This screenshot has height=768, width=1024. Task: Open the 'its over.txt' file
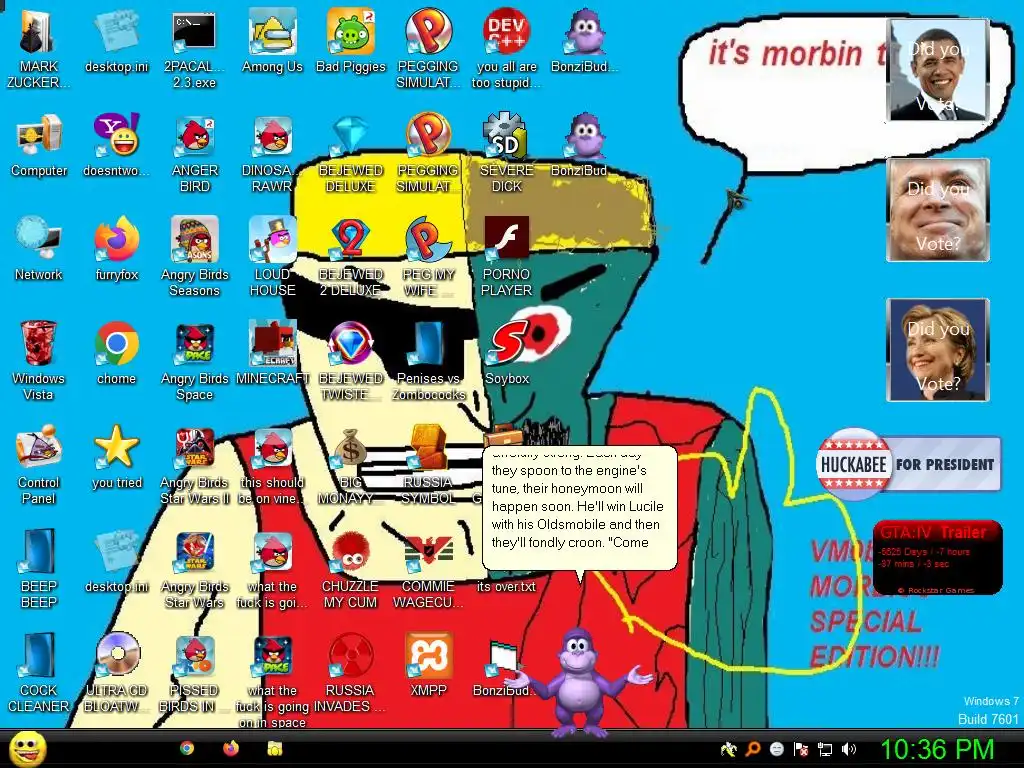tap(506, 586)
